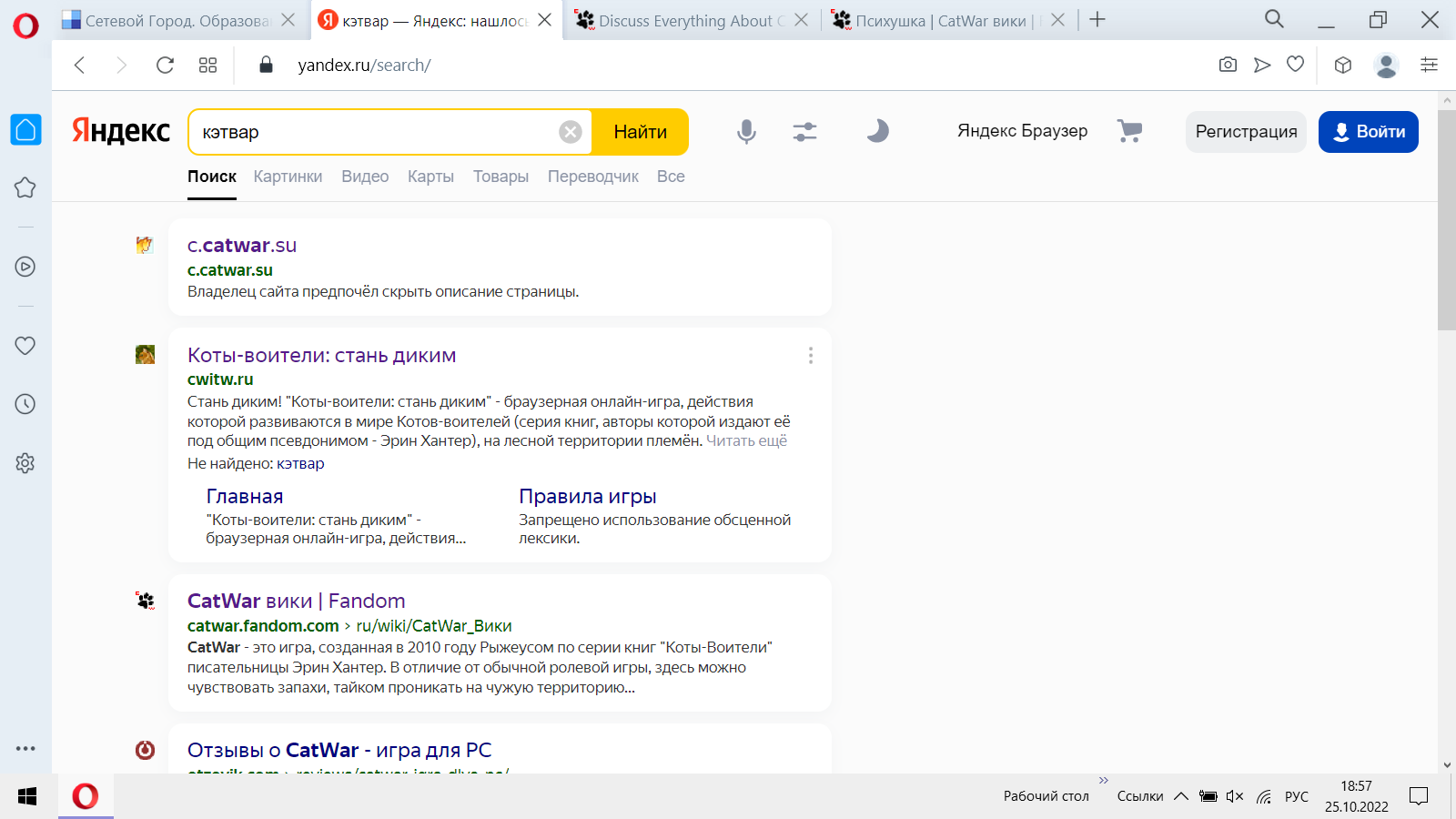Open the Правила игры sitelink

click(x=588, y=497)
